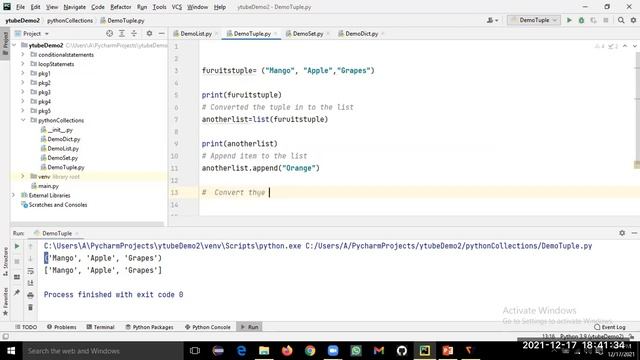Open Python Packages tool window
The height and width of the screenshot is (360, 640).
tap(149, 327)
